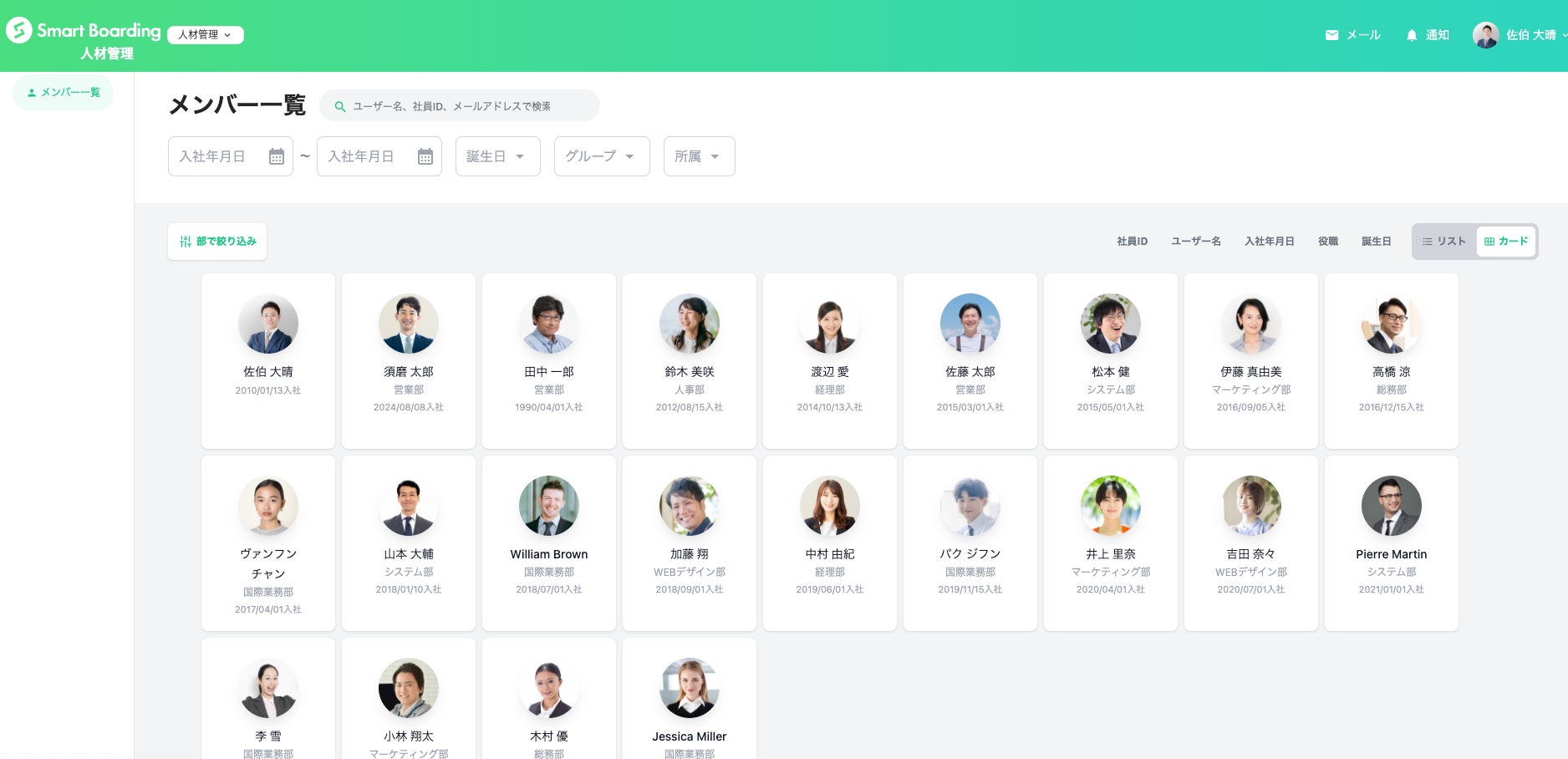1568x759 pixels.
Task: Expand the グループ filter dropdown
Action: [602, 156]
